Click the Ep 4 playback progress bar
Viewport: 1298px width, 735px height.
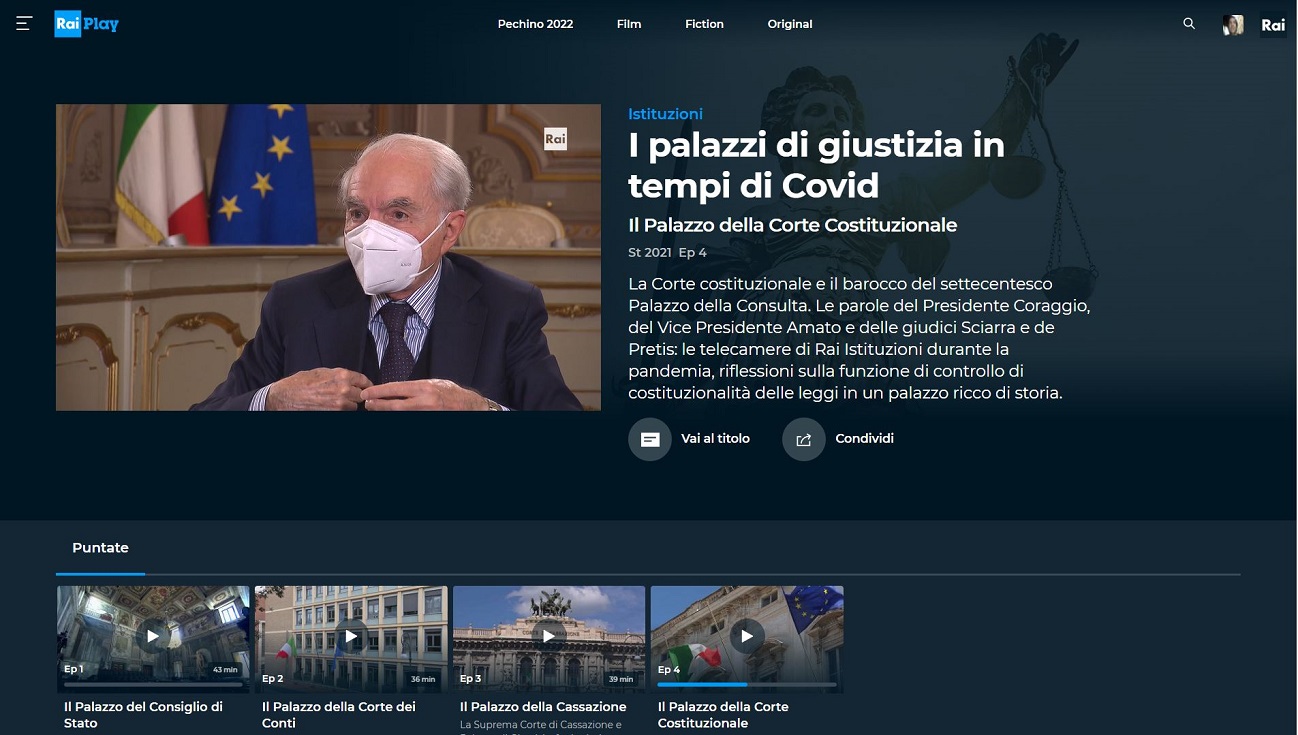click(746, 686)
